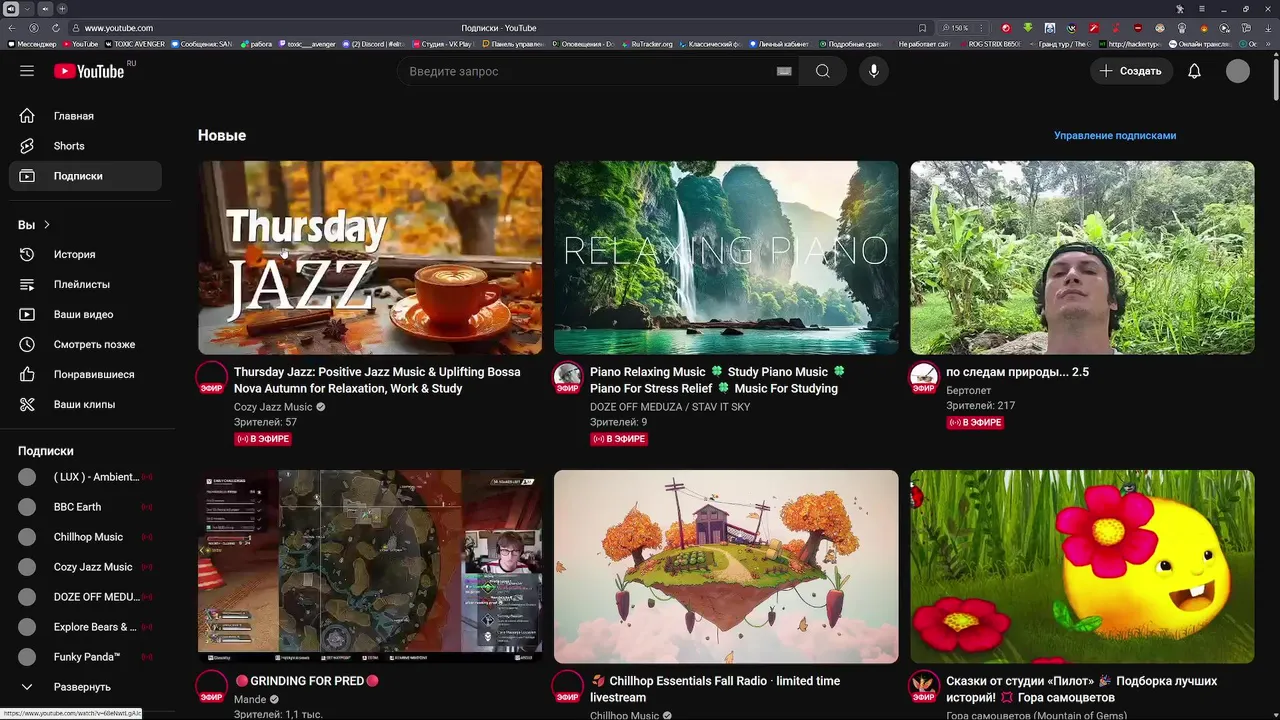Open Ваши клипы in the sidebar
The height and width of the screenshot is (720, 1280).
[x=86, y=404]
